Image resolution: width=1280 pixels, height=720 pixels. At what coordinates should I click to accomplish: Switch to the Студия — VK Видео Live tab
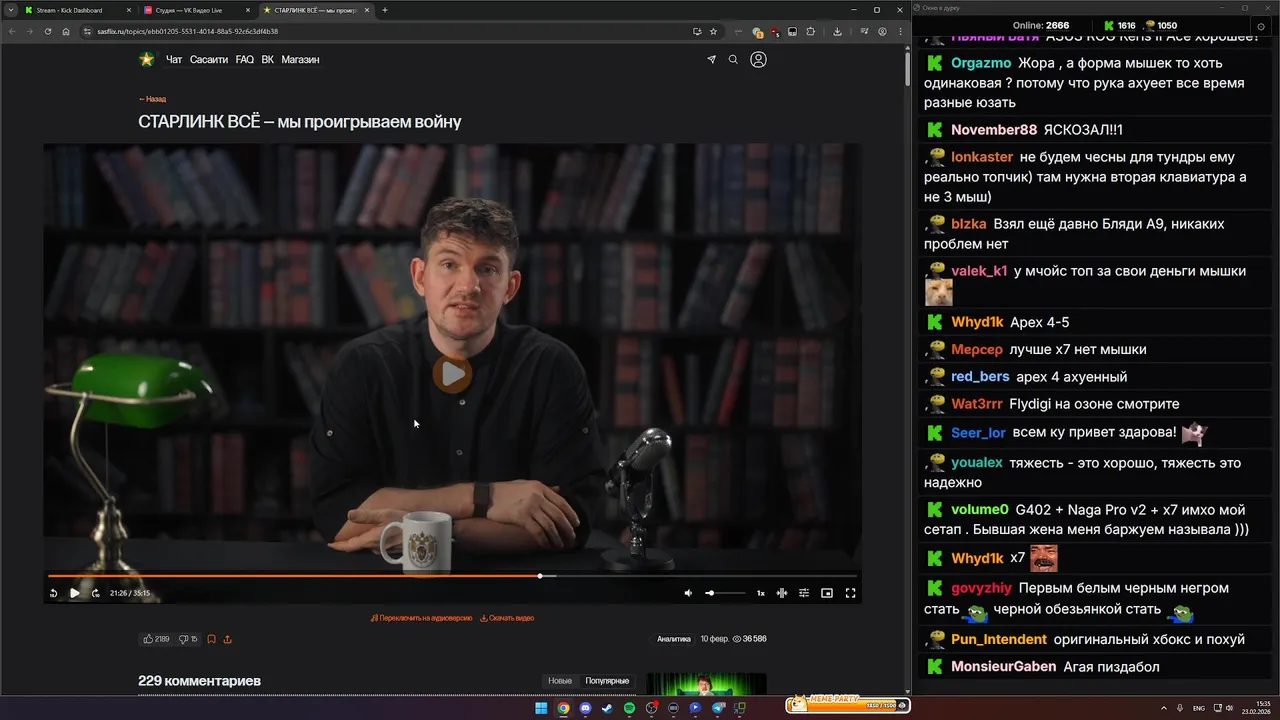[x=196, y=10]
